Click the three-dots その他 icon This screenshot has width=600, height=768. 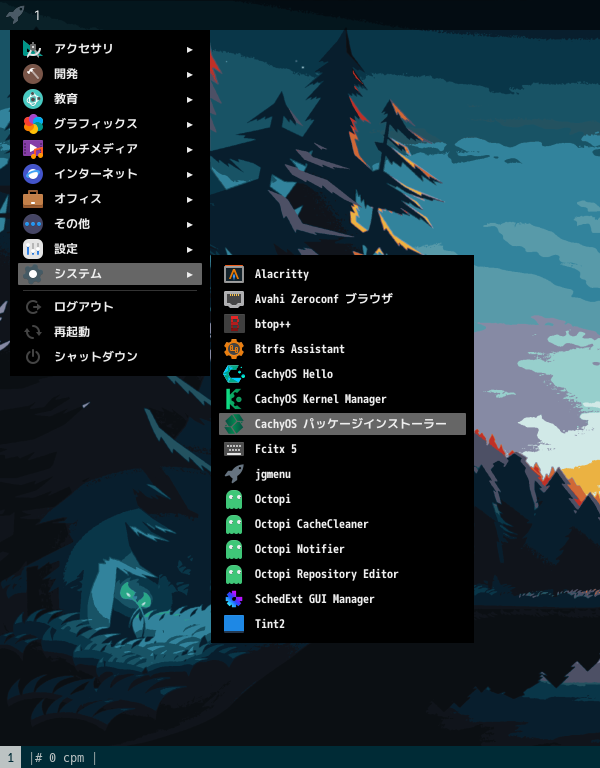[x=33, y=224]
